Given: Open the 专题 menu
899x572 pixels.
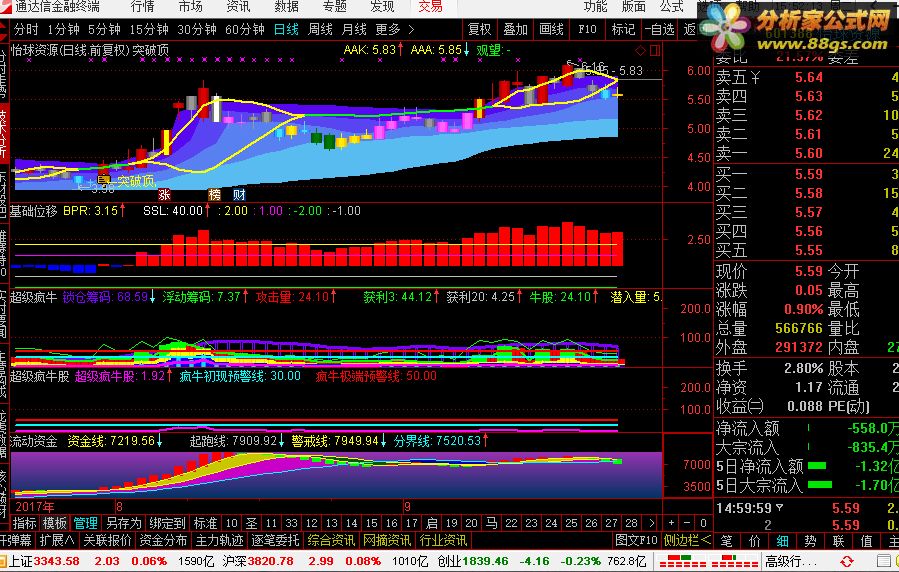Looking at the screenshot, I should (334, 7).
